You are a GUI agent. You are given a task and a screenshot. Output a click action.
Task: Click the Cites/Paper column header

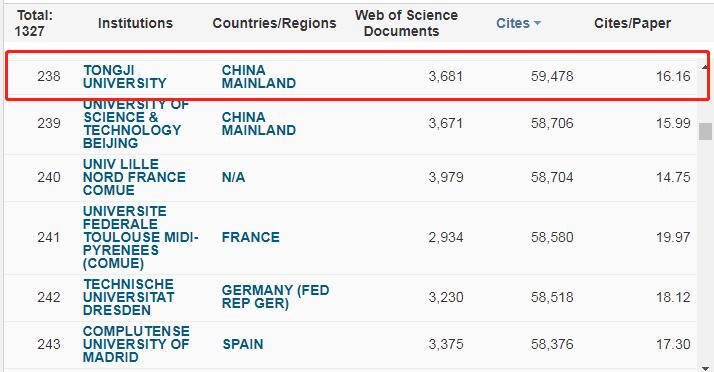[632, 23]
